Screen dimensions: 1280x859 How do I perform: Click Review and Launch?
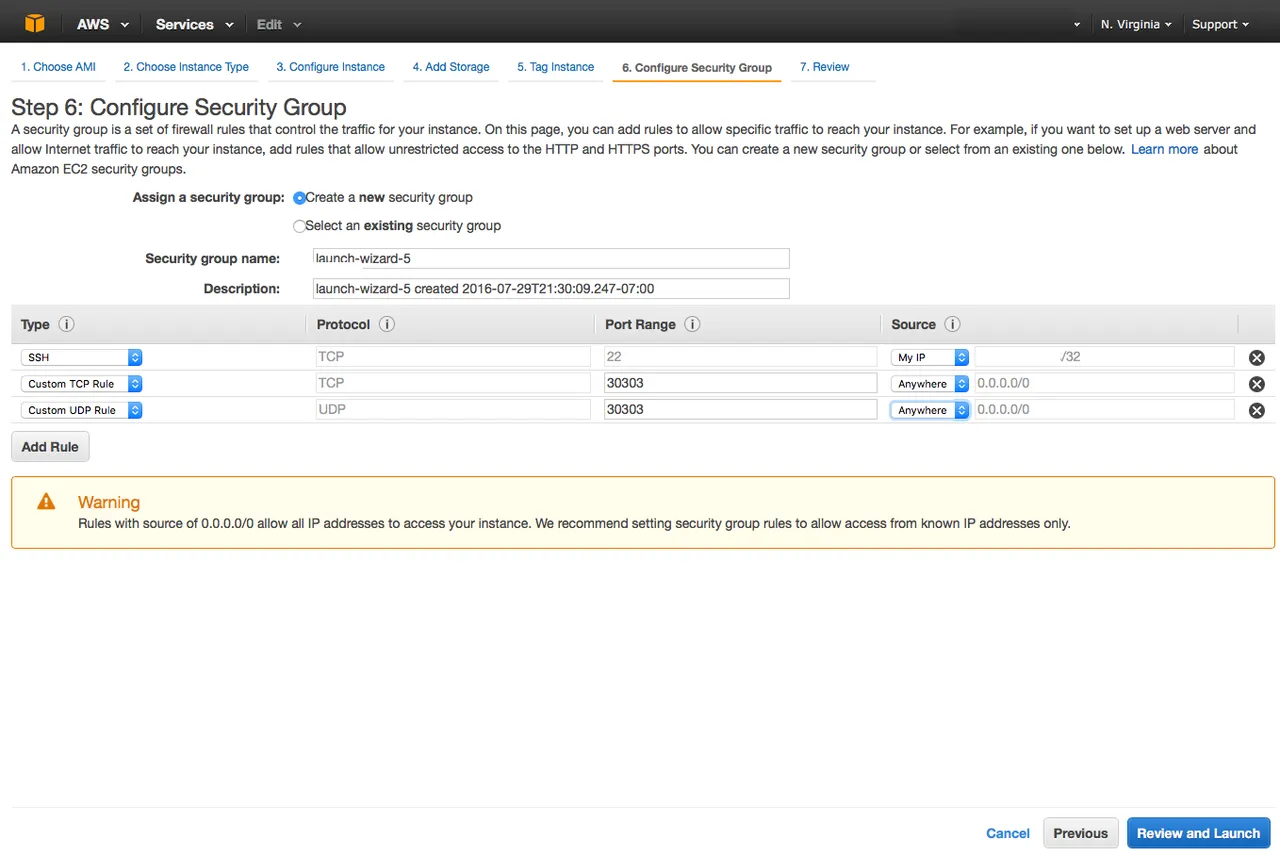click(x=1198, y=833)
